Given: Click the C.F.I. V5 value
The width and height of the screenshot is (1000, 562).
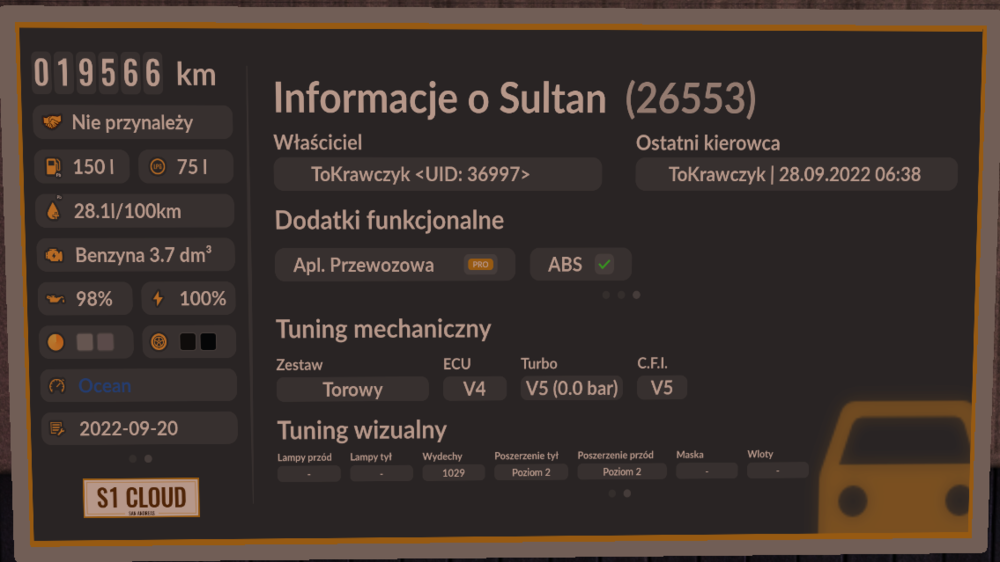Looking at the screenshot, I should click(662, 387).
